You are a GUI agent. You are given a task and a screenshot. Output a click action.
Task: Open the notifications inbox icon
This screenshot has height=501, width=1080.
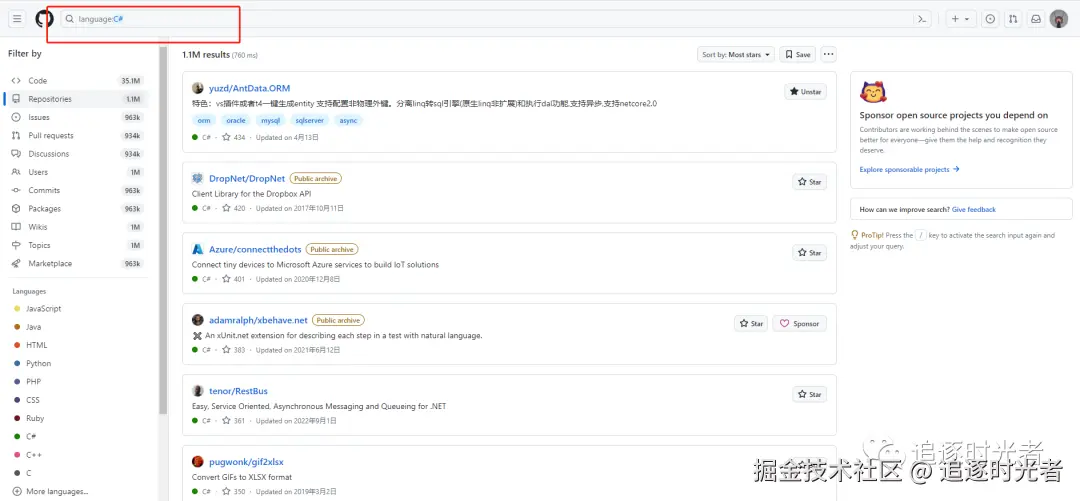(1035, 19)
